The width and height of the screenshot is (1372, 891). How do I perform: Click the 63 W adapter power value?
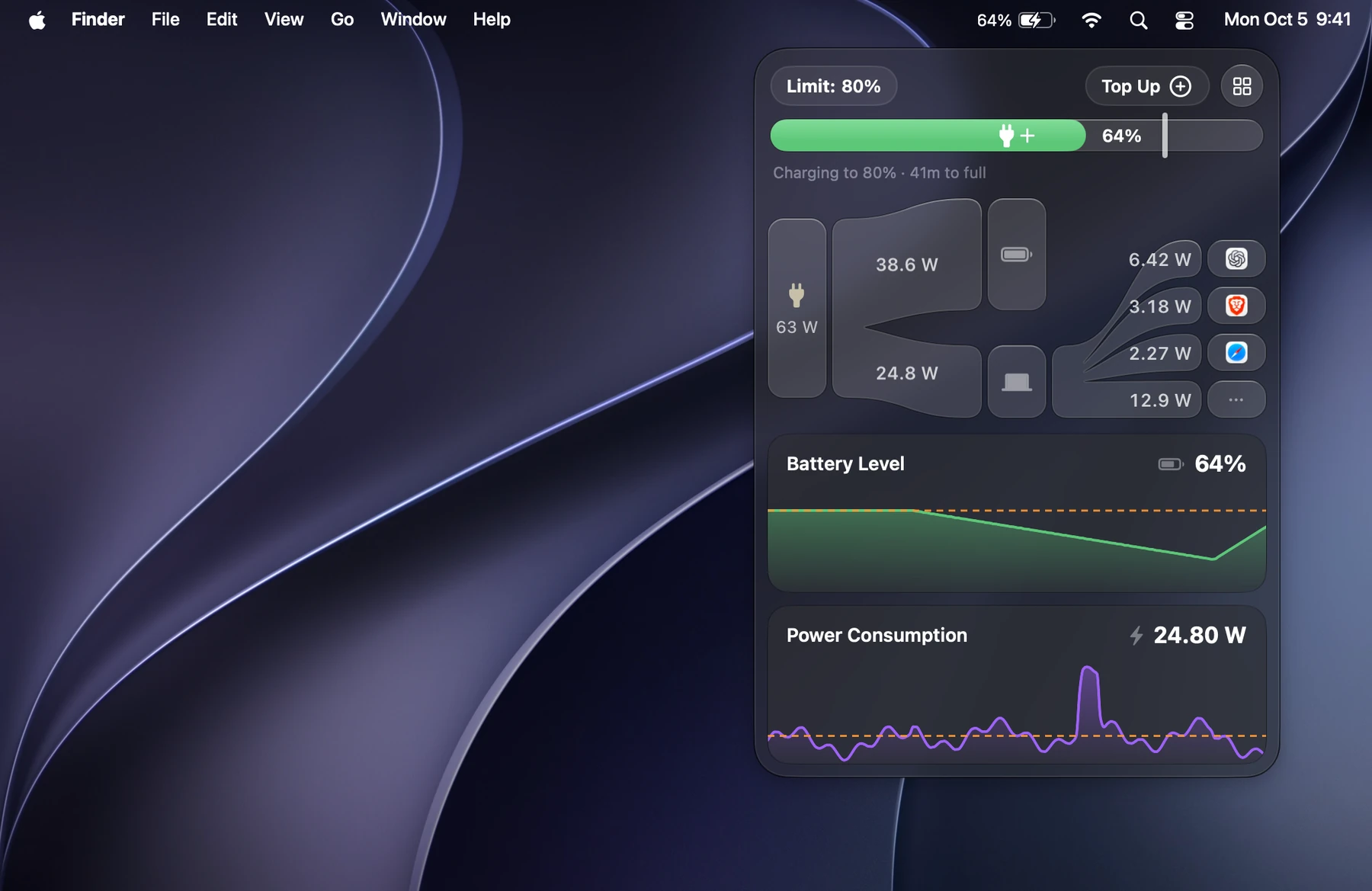point(797,327)
